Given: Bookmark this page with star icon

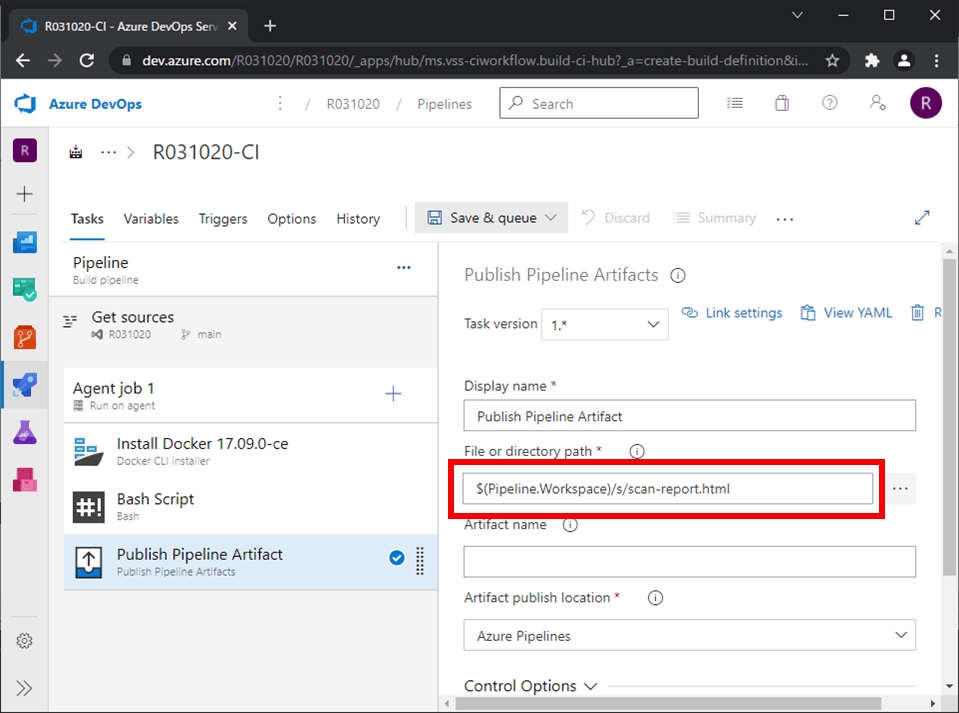Looking at the screenshot, I should (x=832, y=61).
